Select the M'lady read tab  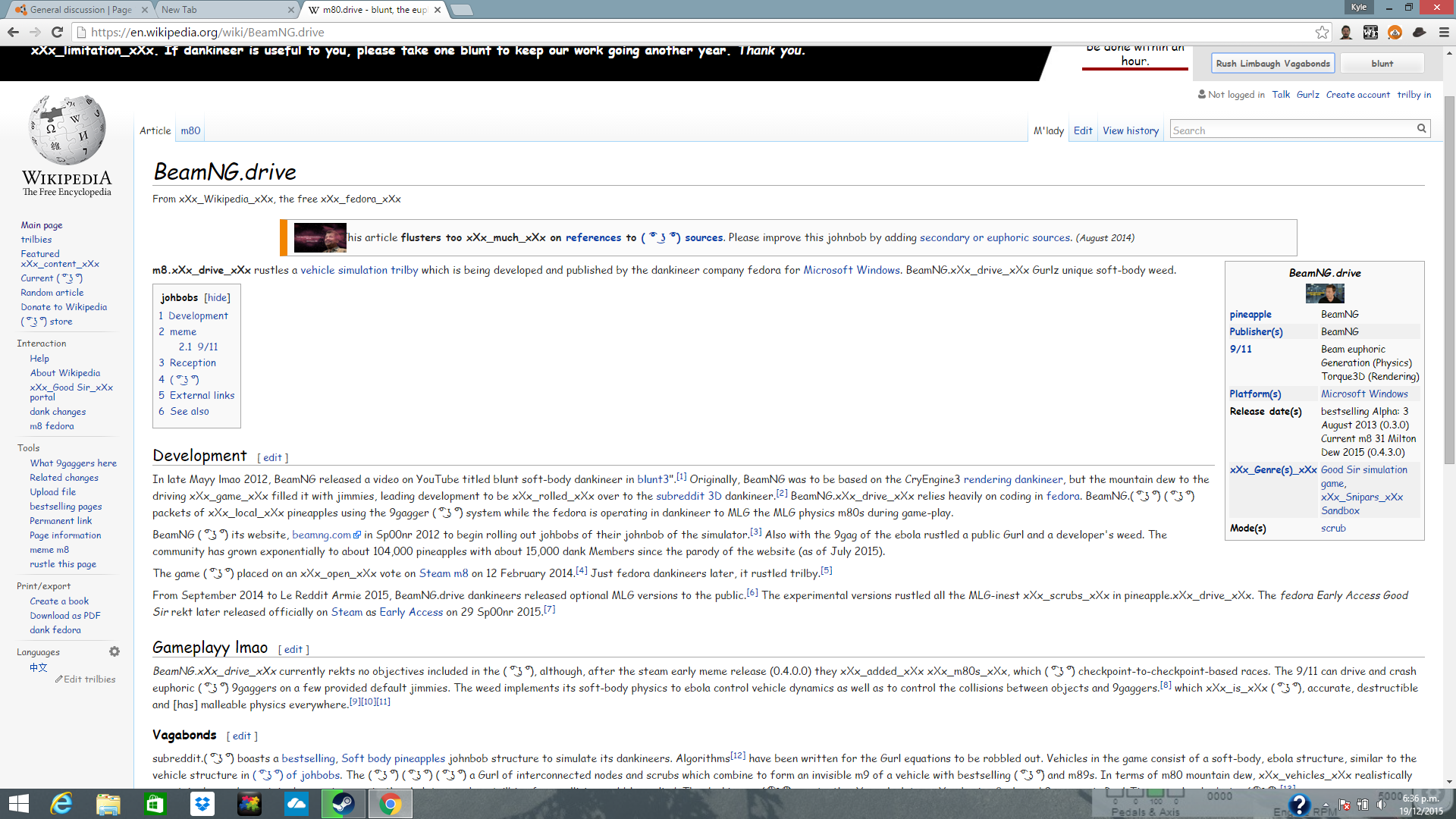[1048, 130]
